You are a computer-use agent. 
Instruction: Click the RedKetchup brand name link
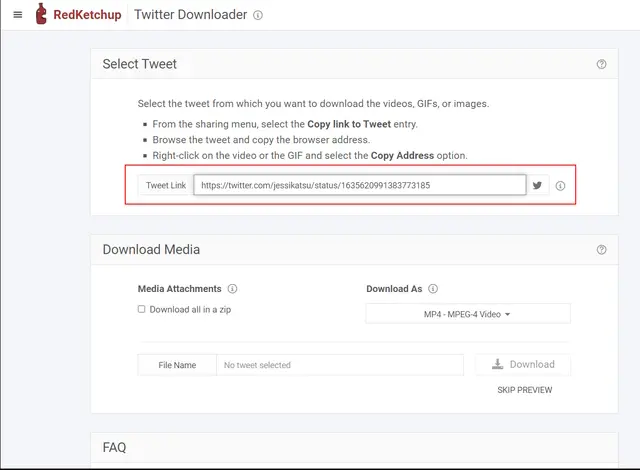pyautogui.click(x=88, y=15)
